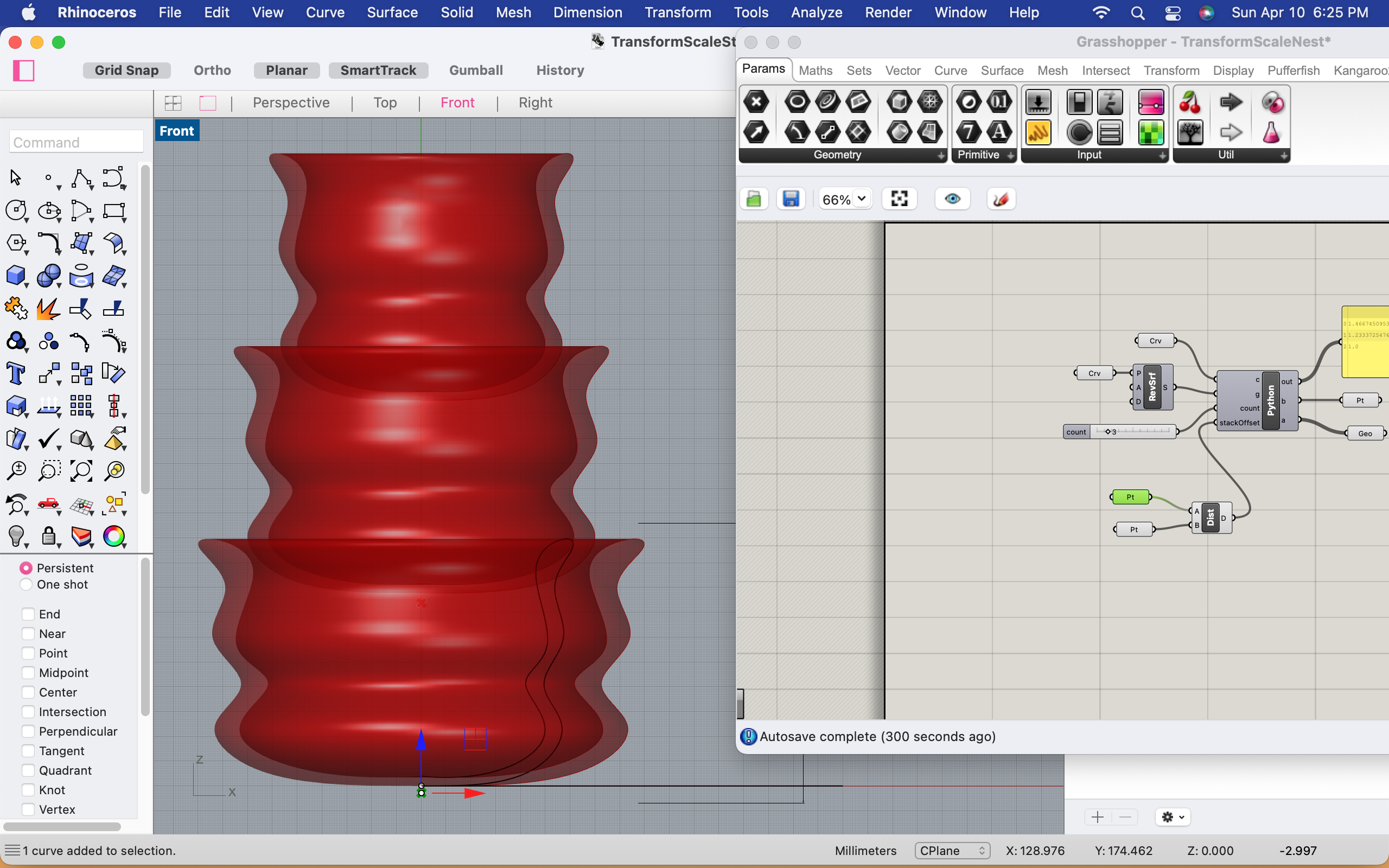Toggle the Gumball button
This screenshot has width=1389, height=868.
click(x=476, y=70)
